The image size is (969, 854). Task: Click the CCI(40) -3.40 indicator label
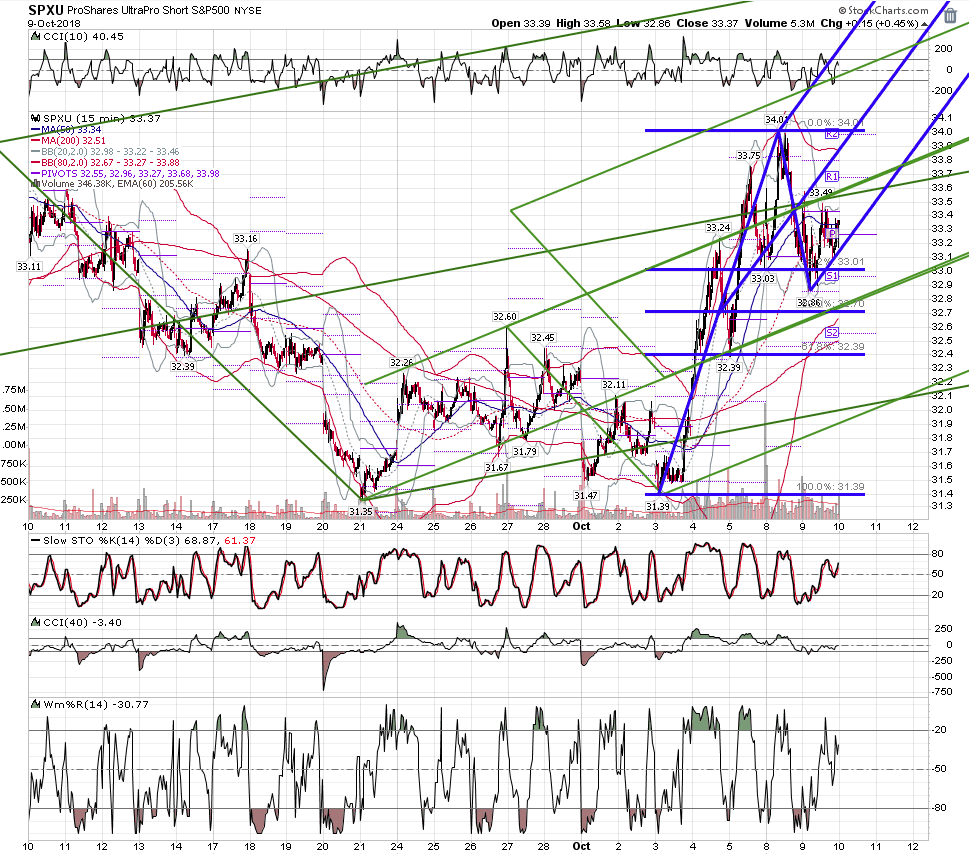(x=77, y=622)
